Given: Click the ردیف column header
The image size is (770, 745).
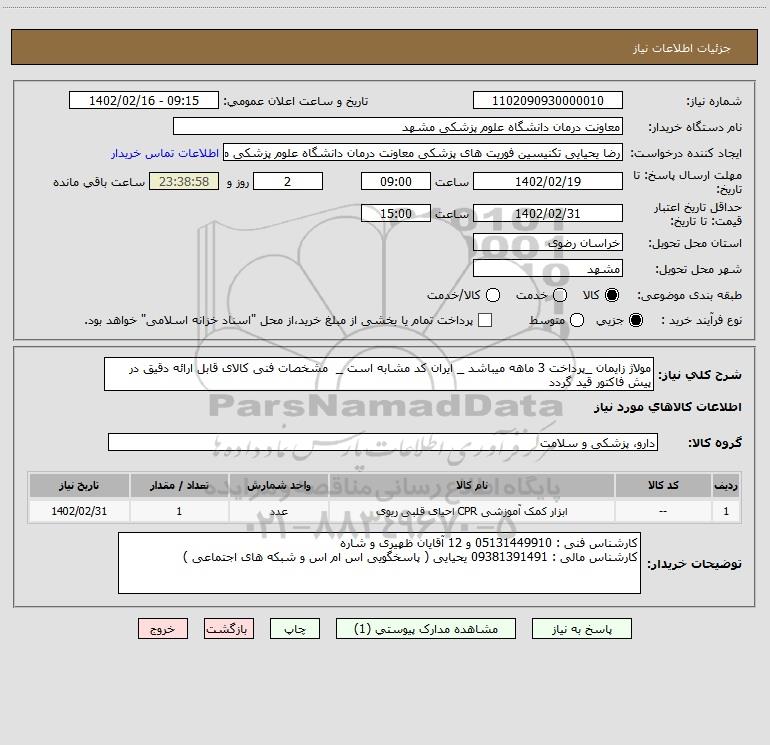Looking at the screenshot, I should coord(726,485).
